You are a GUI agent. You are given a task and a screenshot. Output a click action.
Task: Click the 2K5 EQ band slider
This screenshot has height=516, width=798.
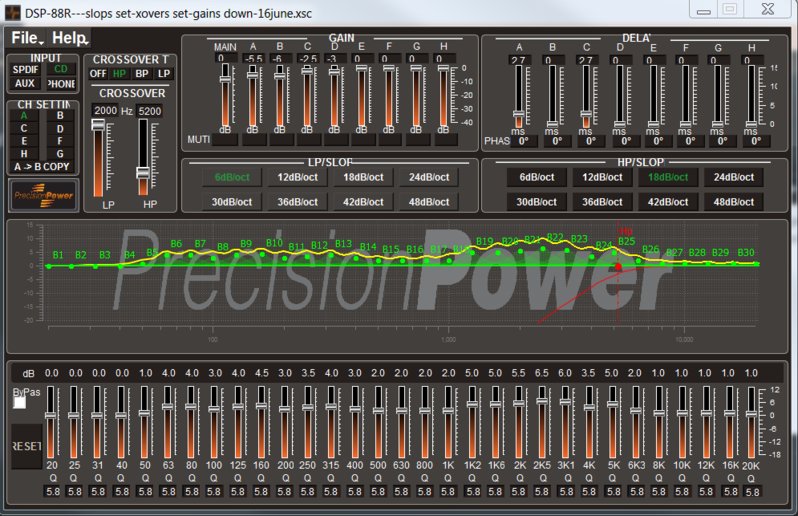542,422
